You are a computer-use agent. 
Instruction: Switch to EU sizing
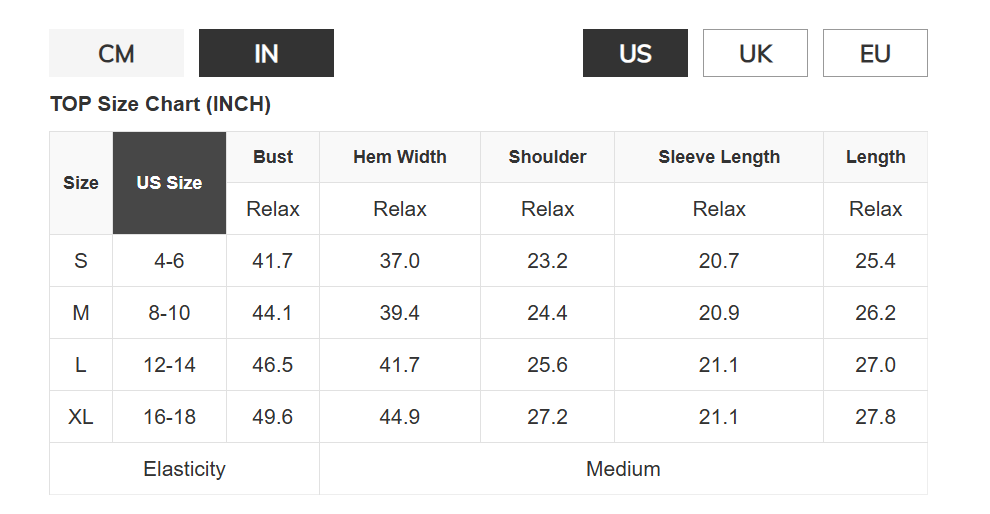click(875, 53)
